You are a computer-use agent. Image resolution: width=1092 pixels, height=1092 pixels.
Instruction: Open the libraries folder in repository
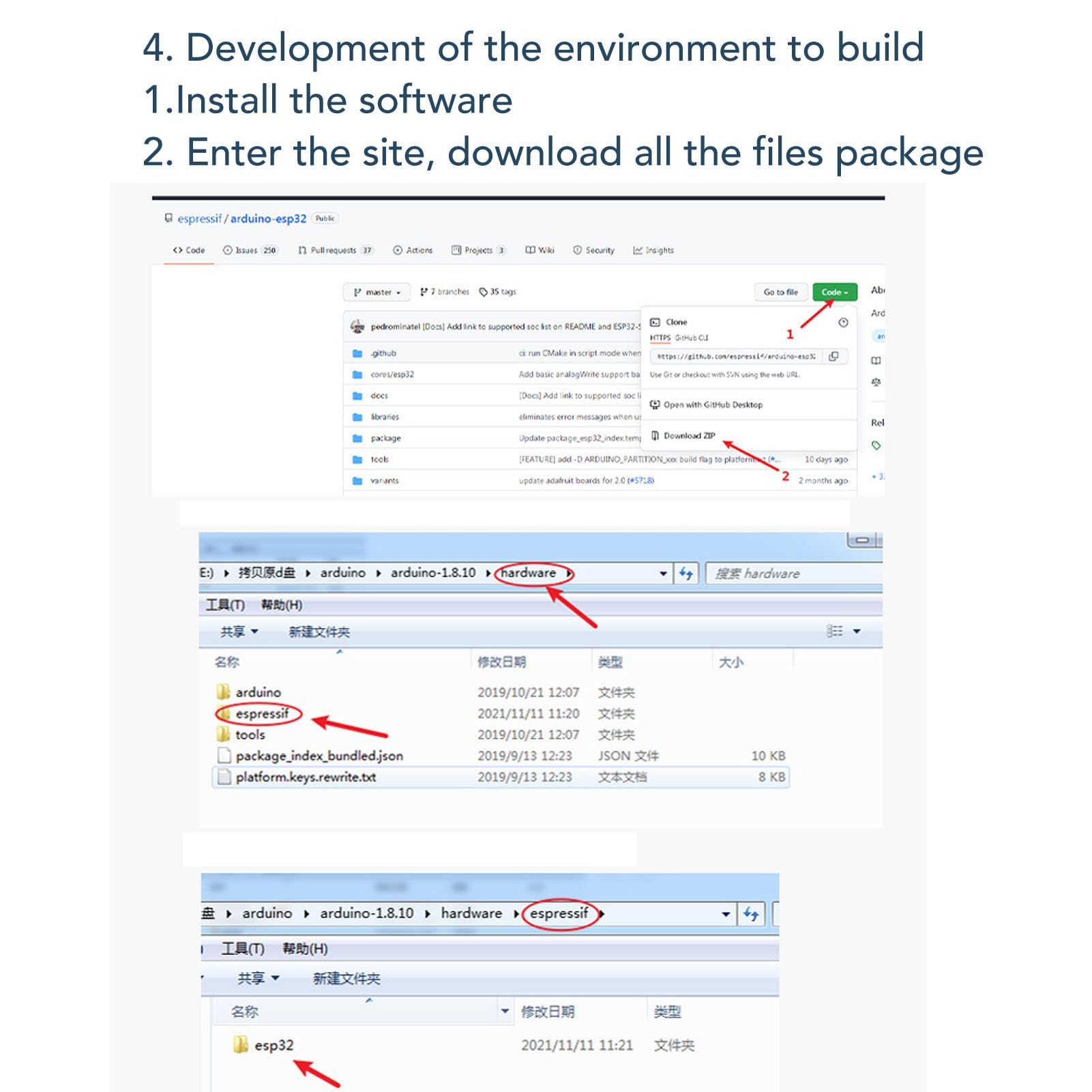pos(385,417)
